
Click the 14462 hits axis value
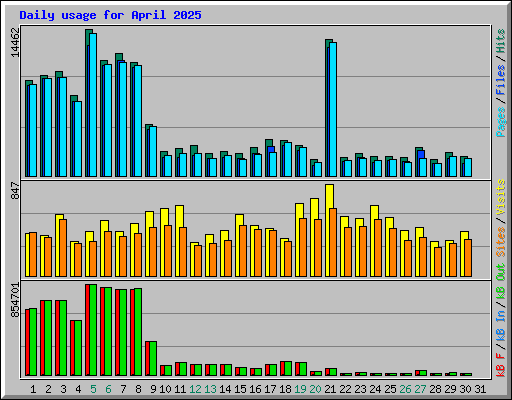15,42
